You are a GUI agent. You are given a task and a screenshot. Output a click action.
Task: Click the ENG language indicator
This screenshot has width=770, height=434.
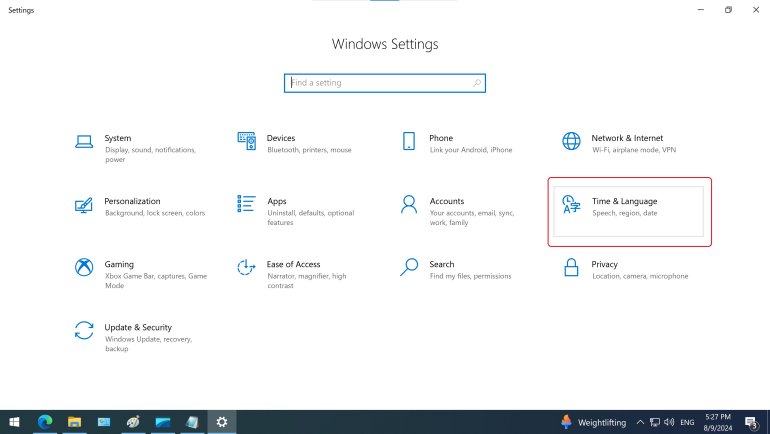[687, 422]
